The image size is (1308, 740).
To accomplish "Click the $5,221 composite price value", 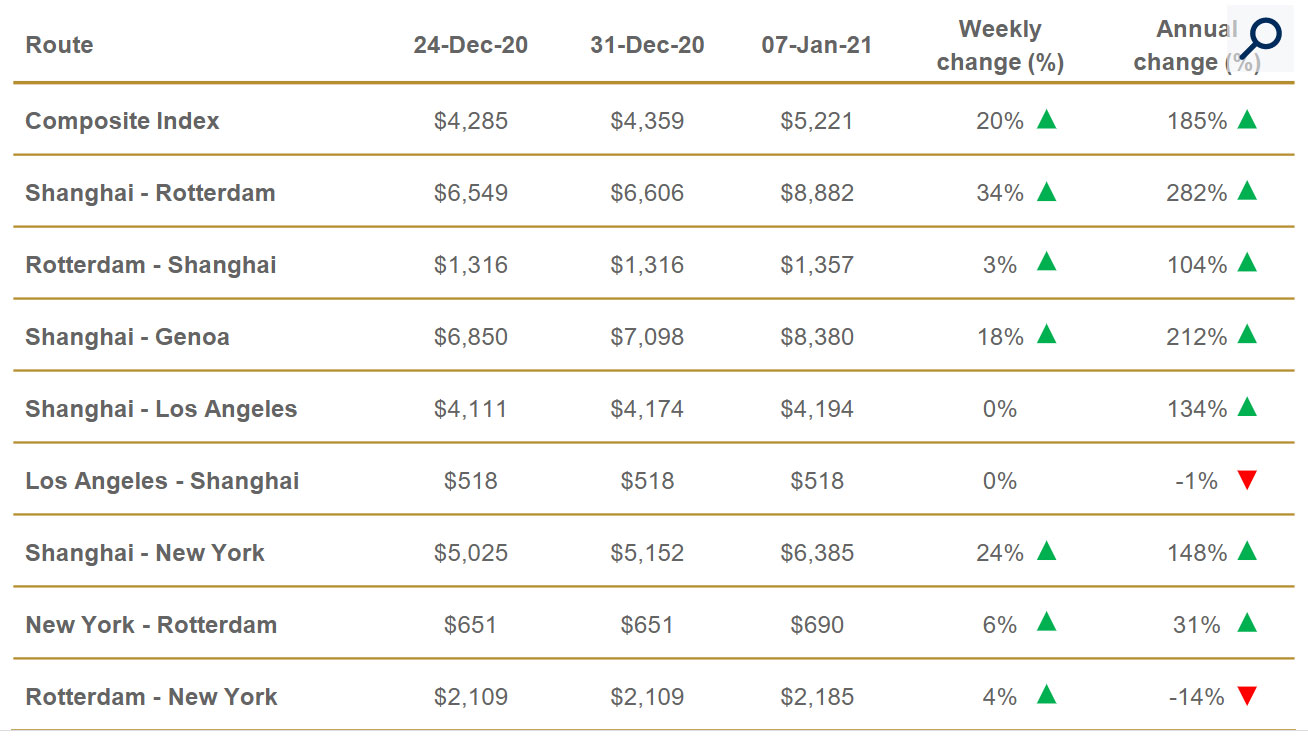I will point(817,121).
